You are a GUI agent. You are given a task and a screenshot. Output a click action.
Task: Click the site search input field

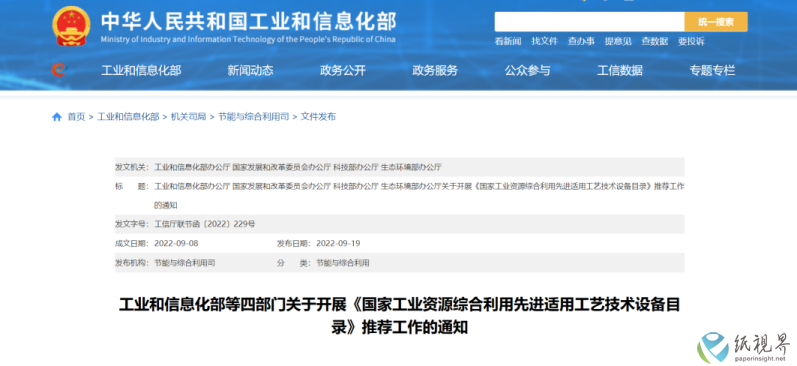[x=589, y=22]
